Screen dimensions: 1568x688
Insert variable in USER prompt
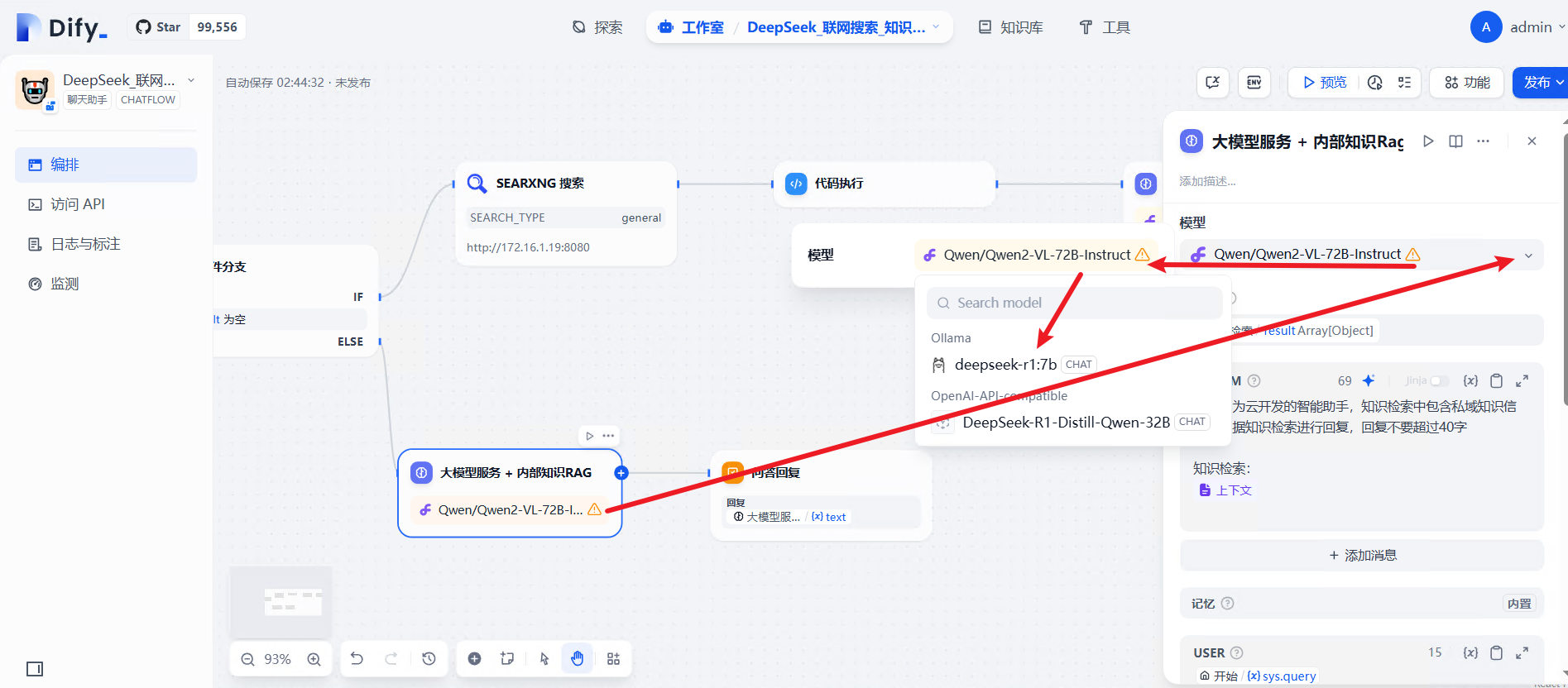coord(1470,652)
